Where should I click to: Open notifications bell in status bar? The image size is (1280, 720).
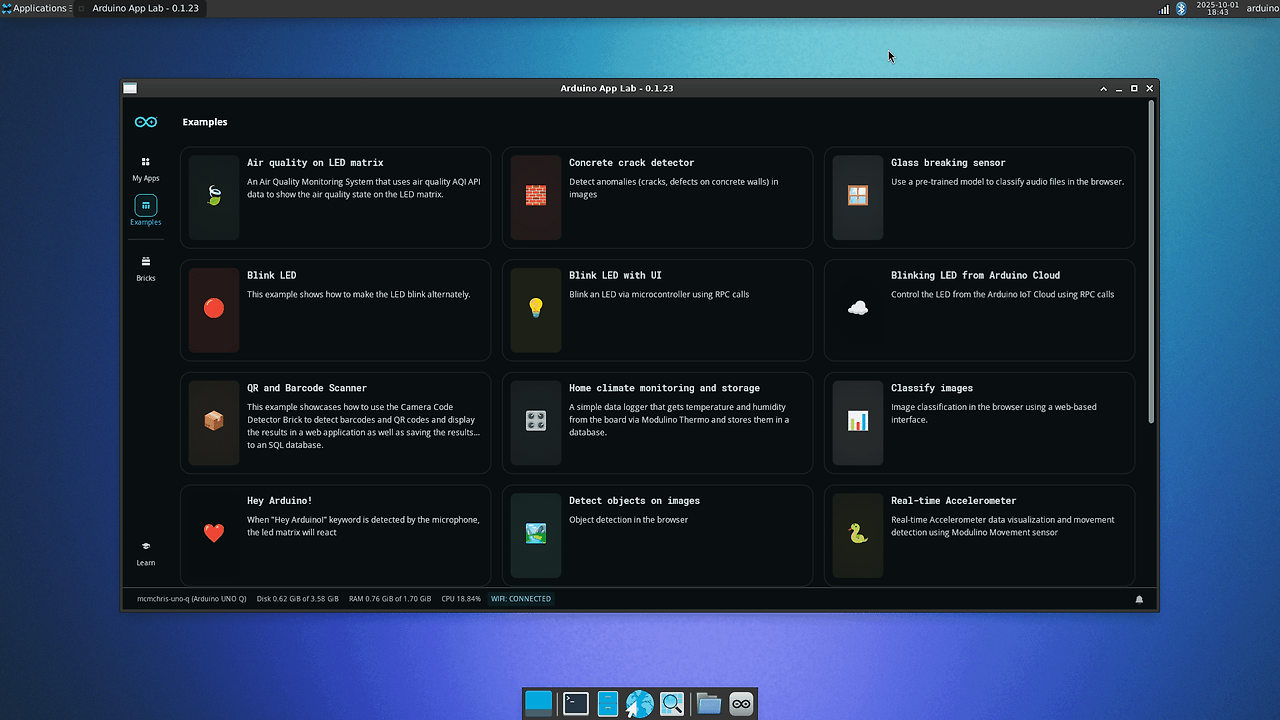[1139, 599]
